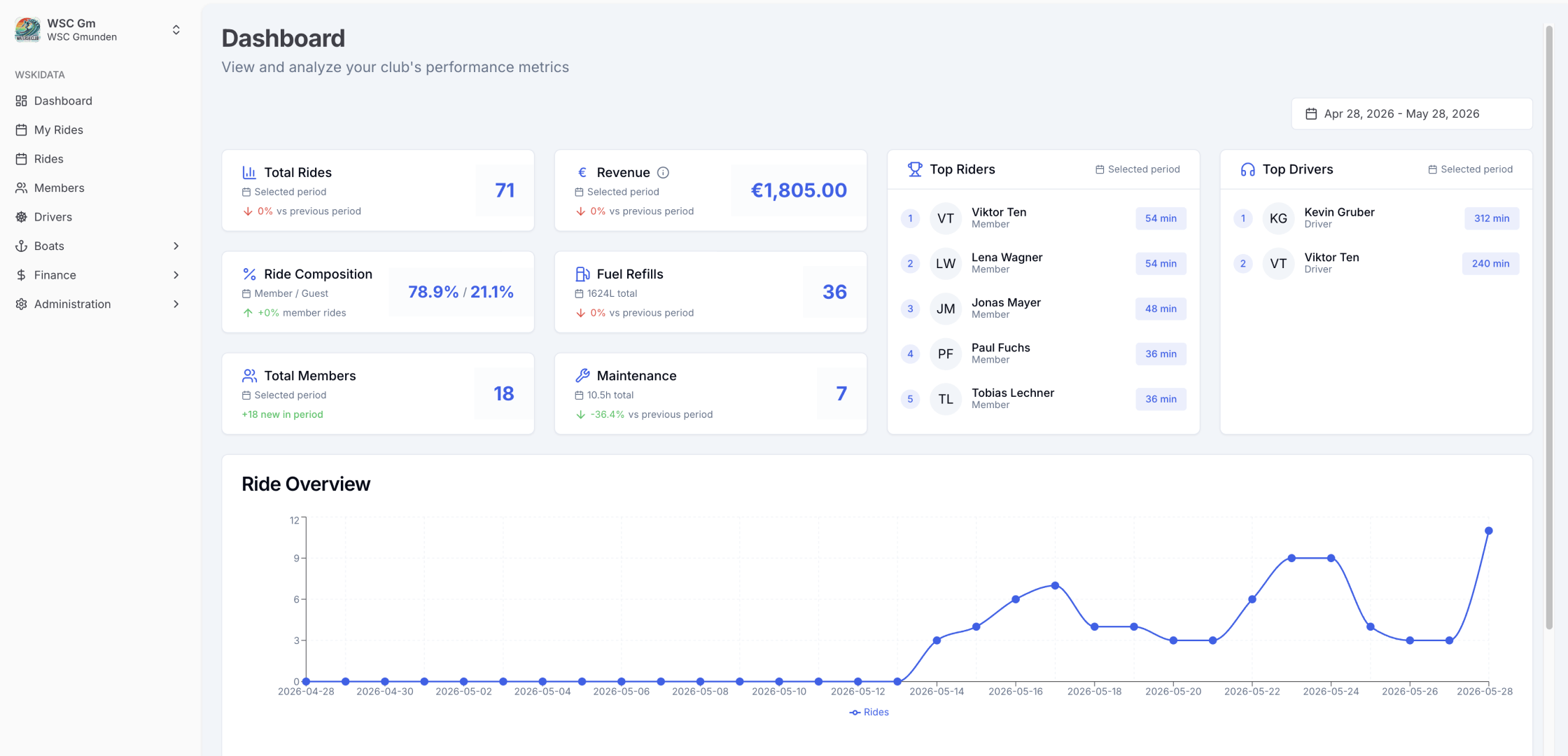Select rider Lena Wagner

coord(1043,263)
